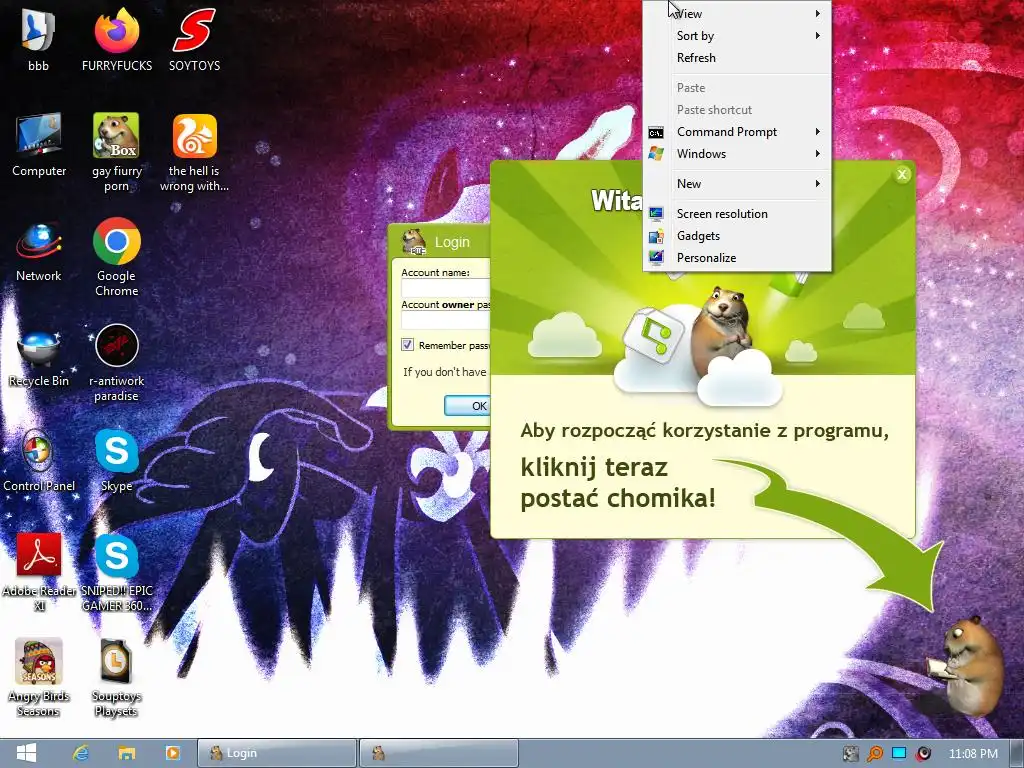The height and width of the screenshot is (768, 1024).
Task: Click the magnifier icon in system tray
Action: point(874,754)
